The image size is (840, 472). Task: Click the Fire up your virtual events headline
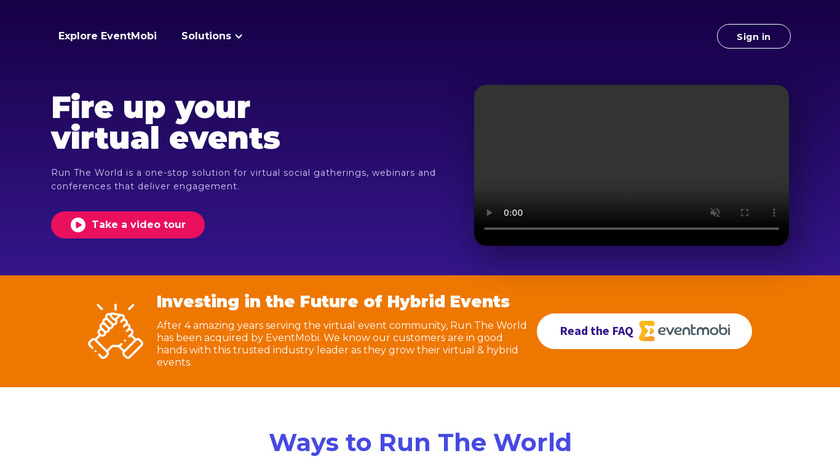[166, 123]
